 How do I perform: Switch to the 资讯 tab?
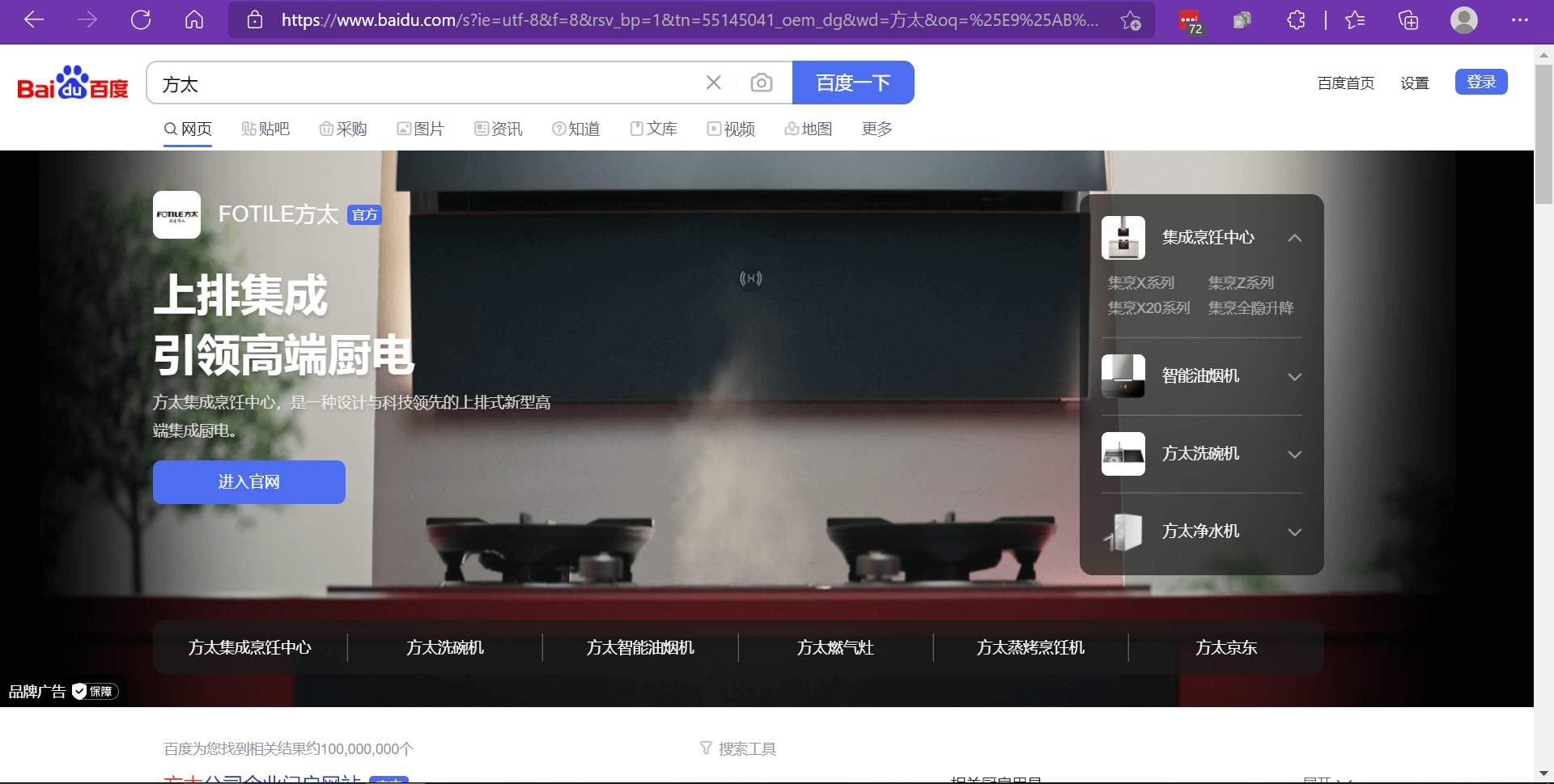(x=499, y=129)
